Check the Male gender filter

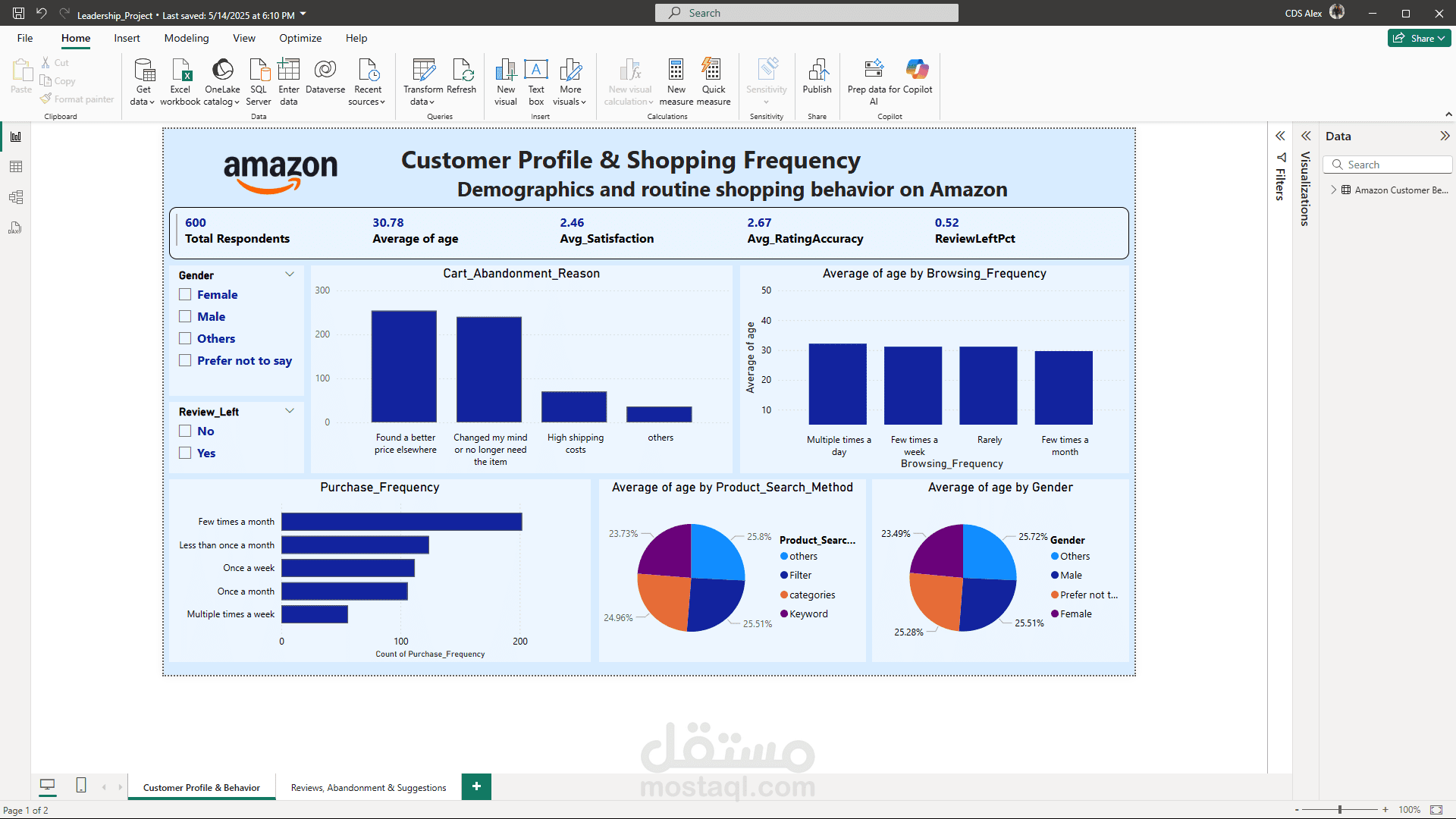(x=185, y=316)
